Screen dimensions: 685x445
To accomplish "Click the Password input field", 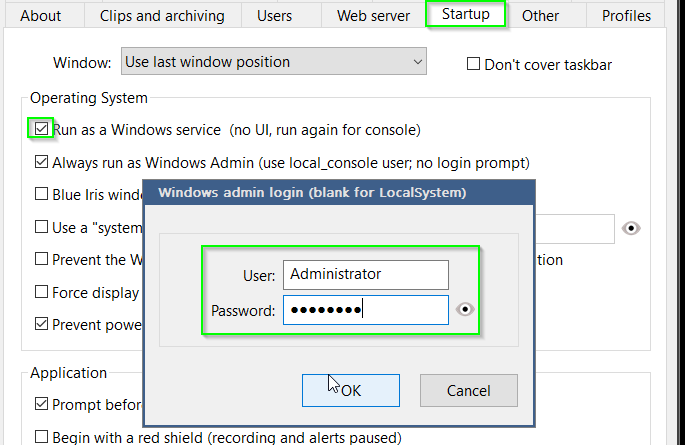I will (366, 310).
